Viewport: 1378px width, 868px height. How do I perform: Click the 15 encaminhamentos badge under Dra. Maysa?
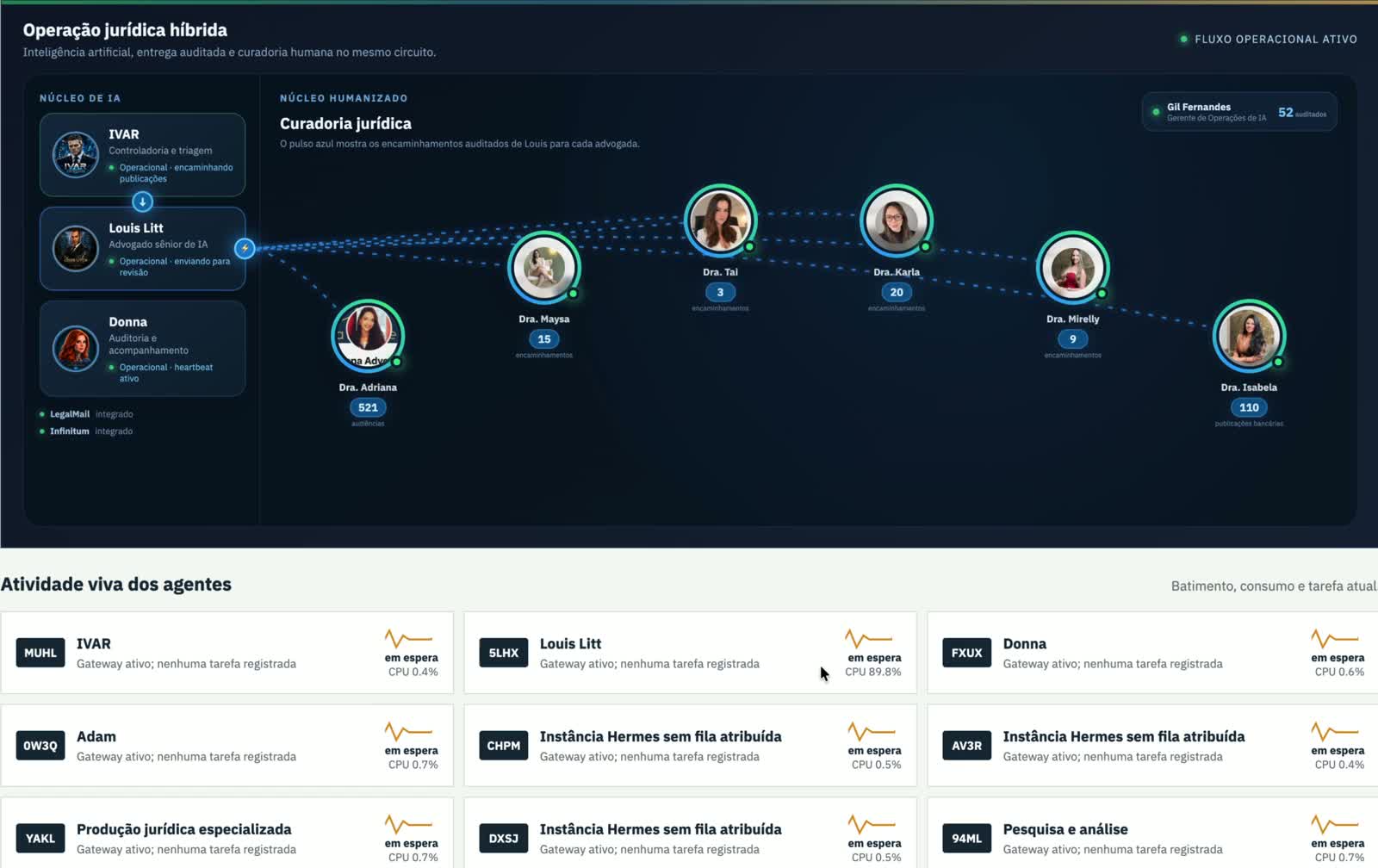point(544,339)
